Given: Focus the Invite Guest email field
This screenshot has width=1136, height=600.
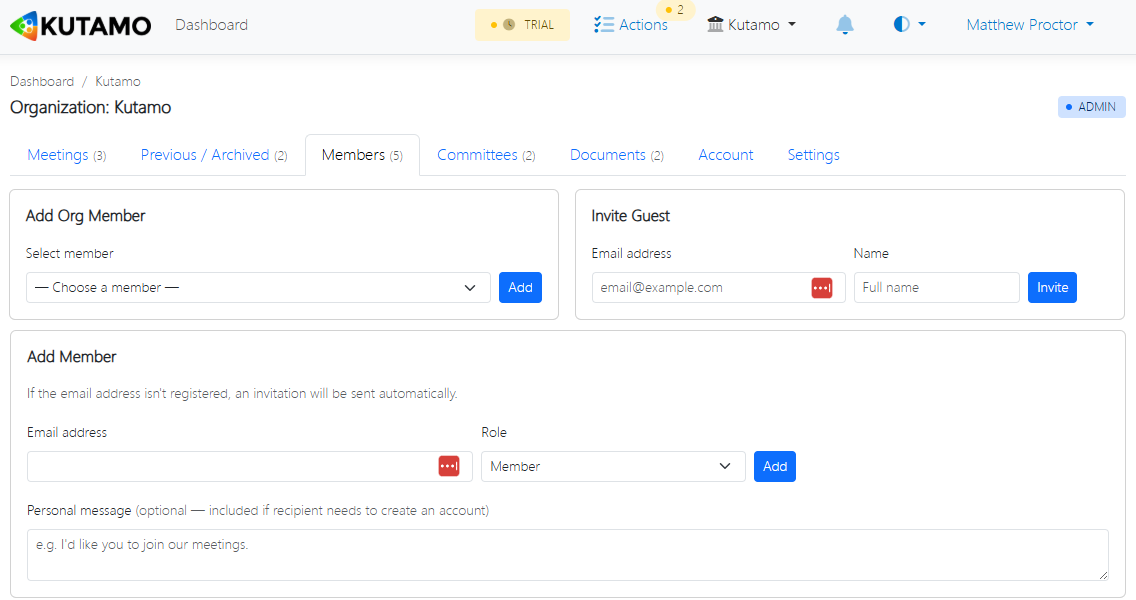Looking at the screenshot, I should (x=718, y=288).
